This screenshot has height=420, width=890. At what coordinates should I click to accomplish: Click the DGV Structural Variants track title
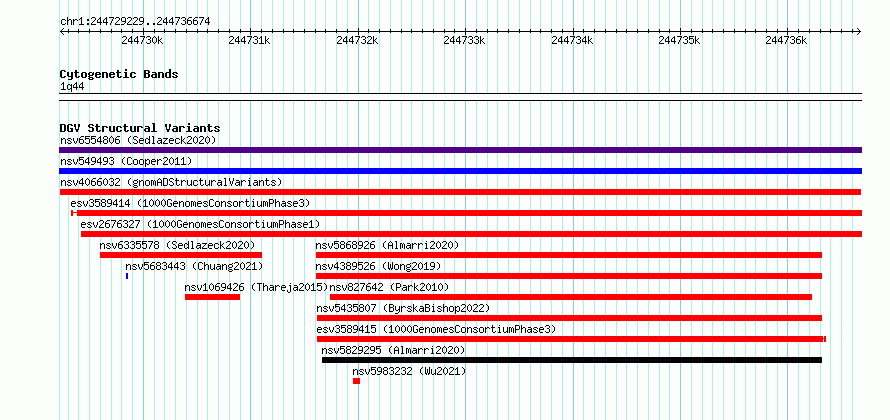[140, 128]
